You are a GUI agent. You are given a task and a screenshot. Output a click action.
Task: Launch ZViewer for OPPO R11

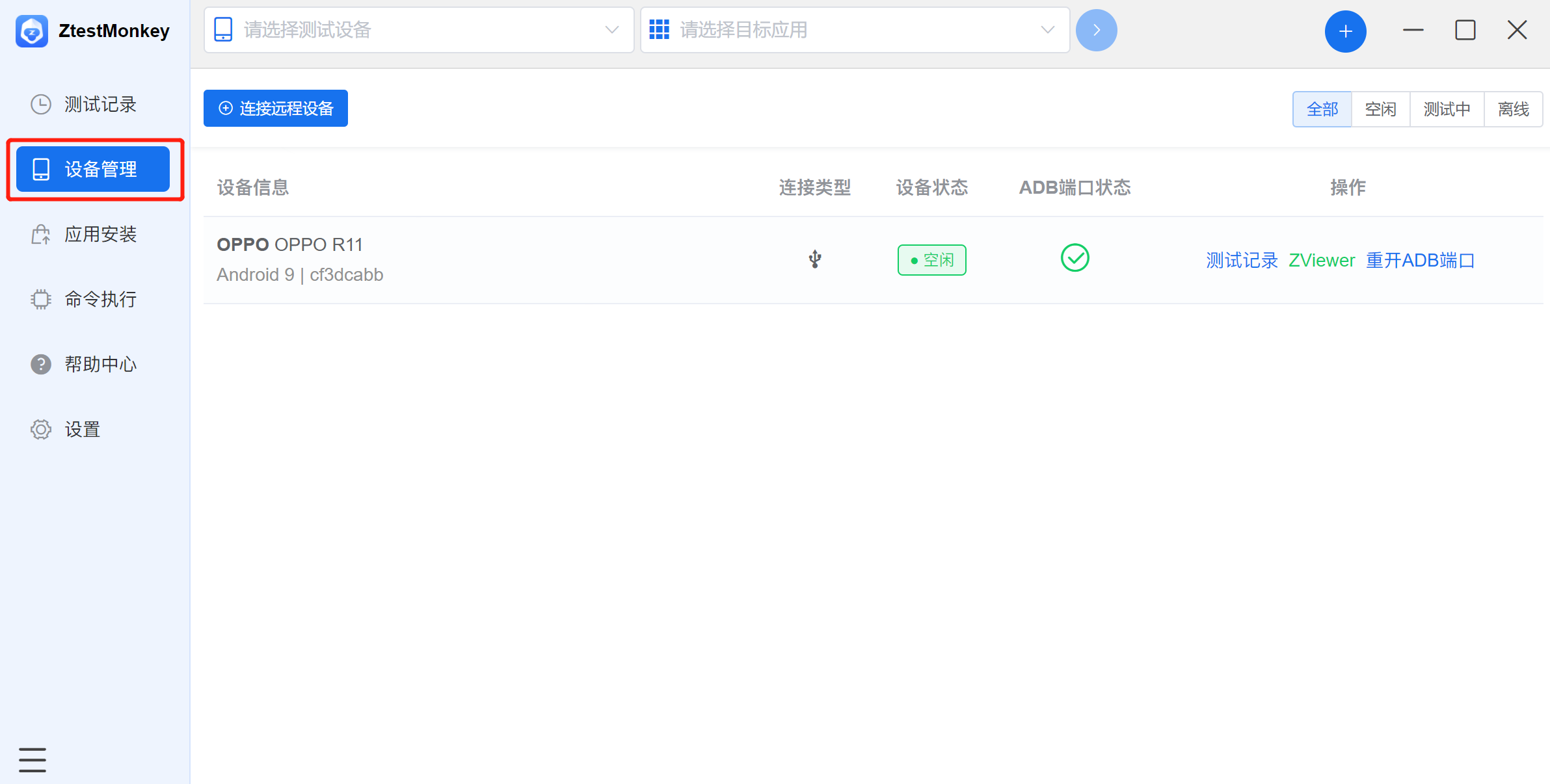[x=1322, y=261]
